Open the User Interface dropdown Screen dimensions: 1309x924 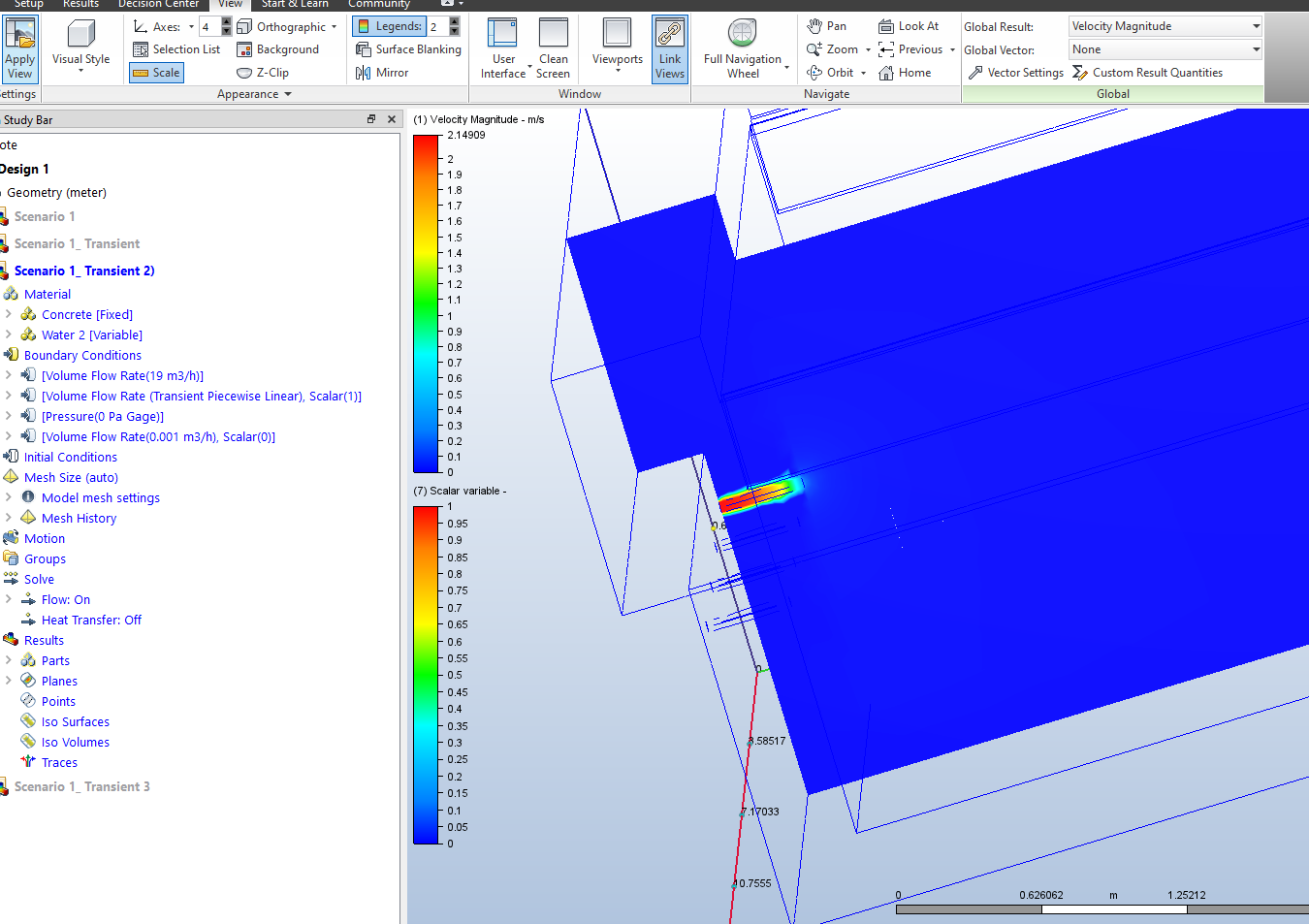pyautogui.click(x=503, y=48)
